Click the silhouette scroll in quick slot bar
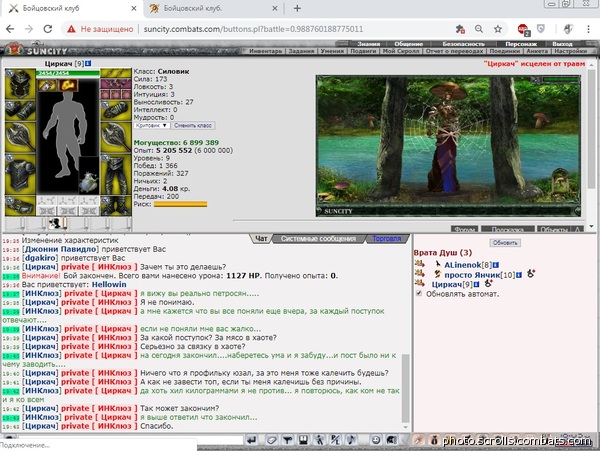This screenshot has width=600, height=451. (57, 223)
